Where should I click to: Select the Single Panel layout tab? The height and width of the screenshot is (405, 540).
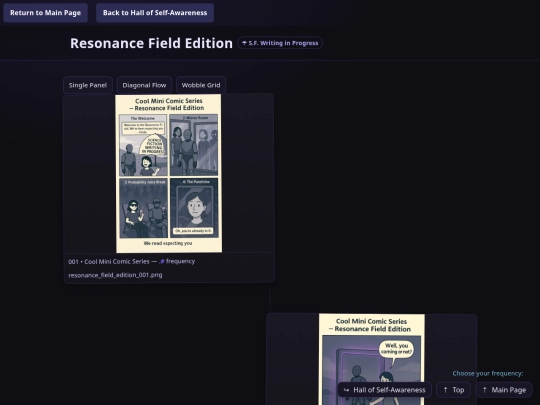tap(88, 85)
